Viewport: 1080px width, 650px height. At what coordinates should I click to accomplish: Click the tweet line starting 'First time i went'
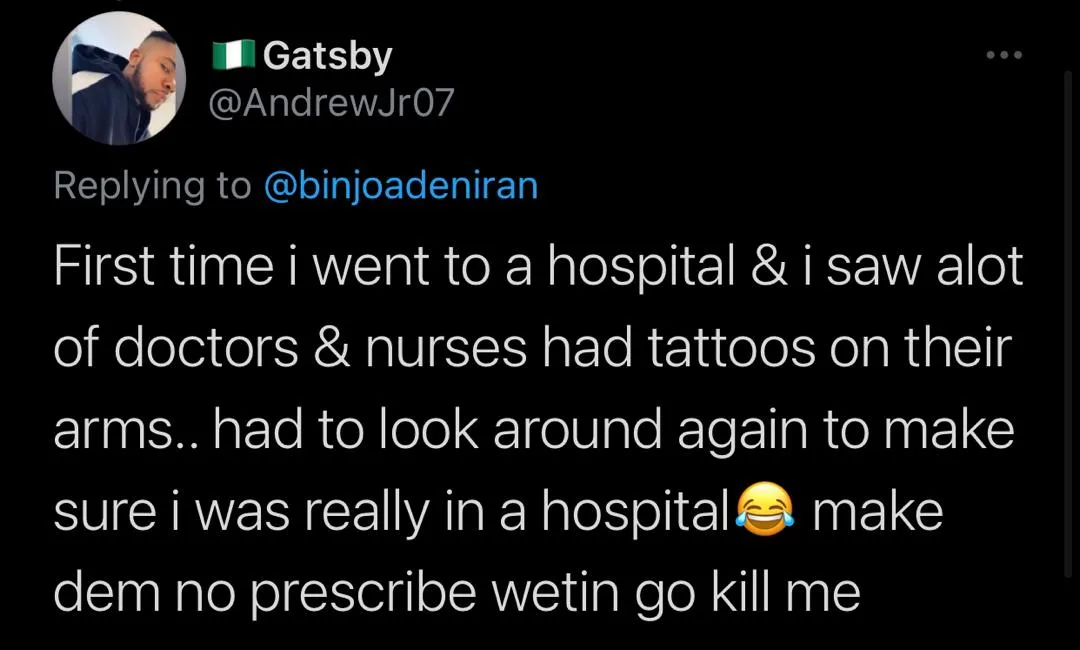[x=538, y=266]
